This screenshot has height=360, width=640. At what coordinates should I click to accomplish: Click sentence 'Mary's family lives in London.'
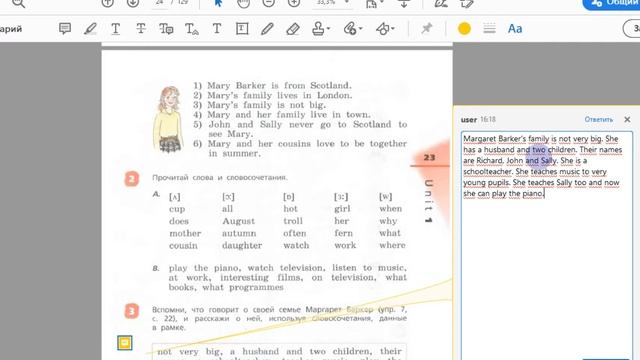coord(279,96)
